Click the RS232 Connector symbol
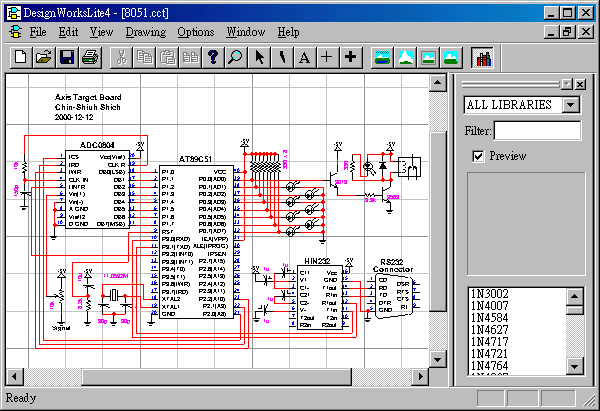Image resolution: width=600 pixels, height=411 pixels. pyautogui.click(x=393, y=298)
